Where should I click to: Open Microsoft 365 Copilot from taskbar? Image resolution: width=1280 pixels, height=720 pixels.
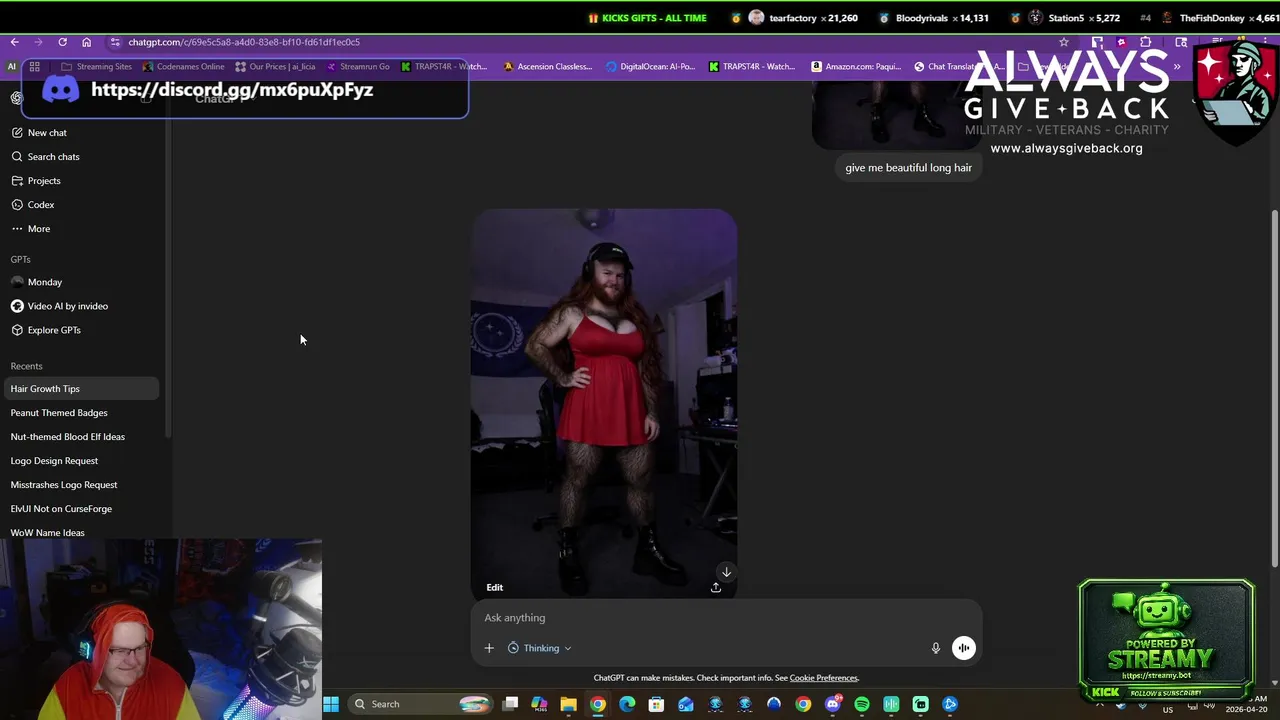(539, 704)
